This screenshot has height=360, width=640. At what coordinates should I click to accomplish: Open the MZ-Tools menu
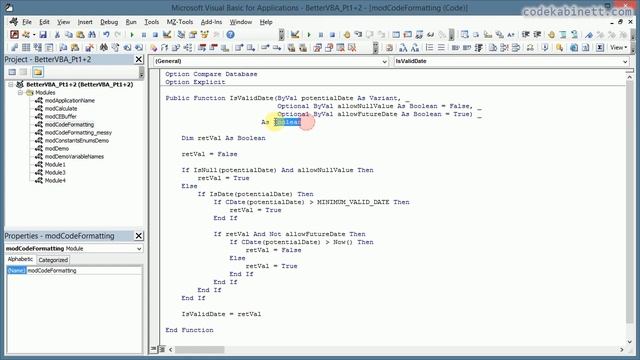180,22
